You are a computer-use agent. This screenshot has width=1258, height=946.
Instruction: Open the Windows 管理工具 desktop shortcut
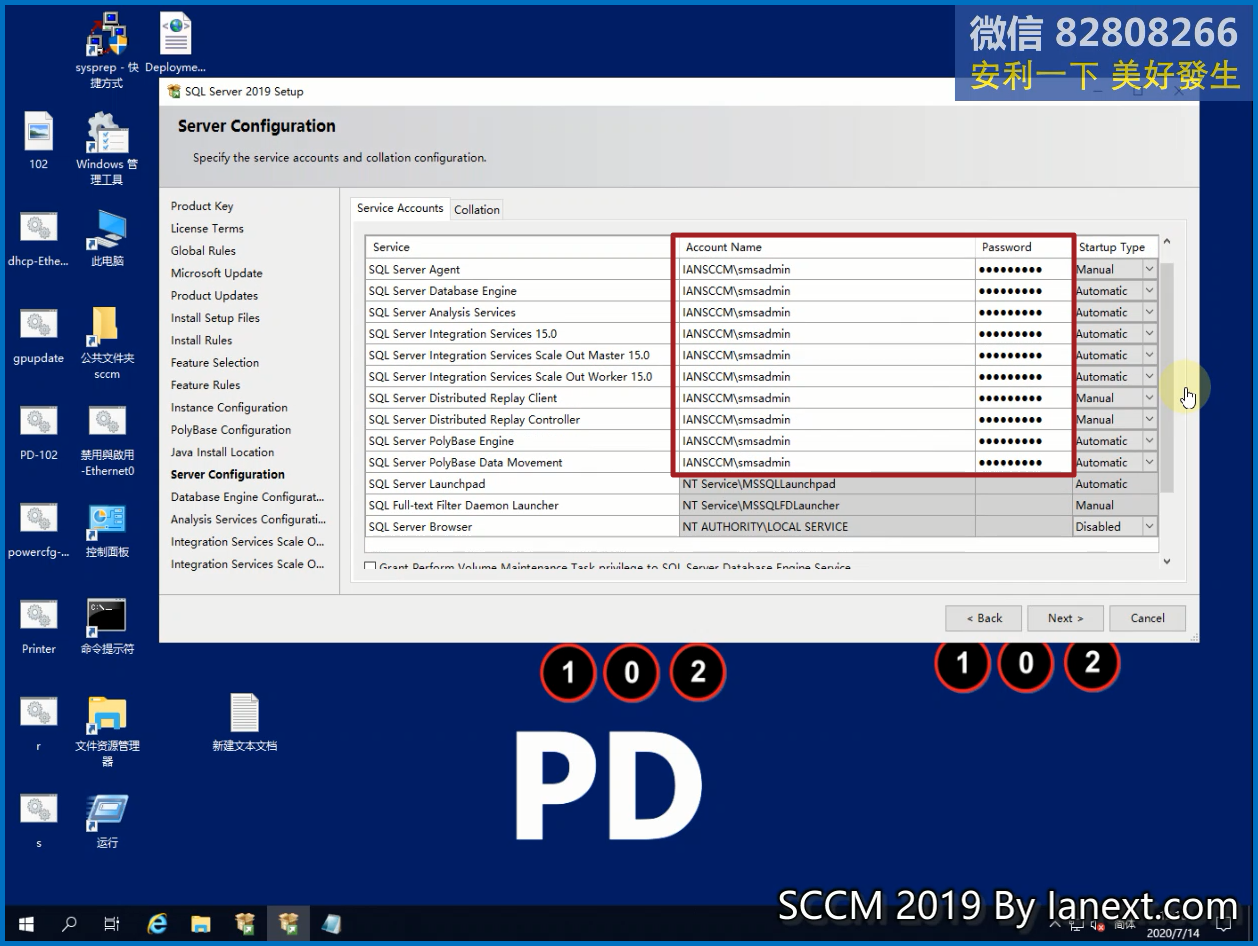107,148
